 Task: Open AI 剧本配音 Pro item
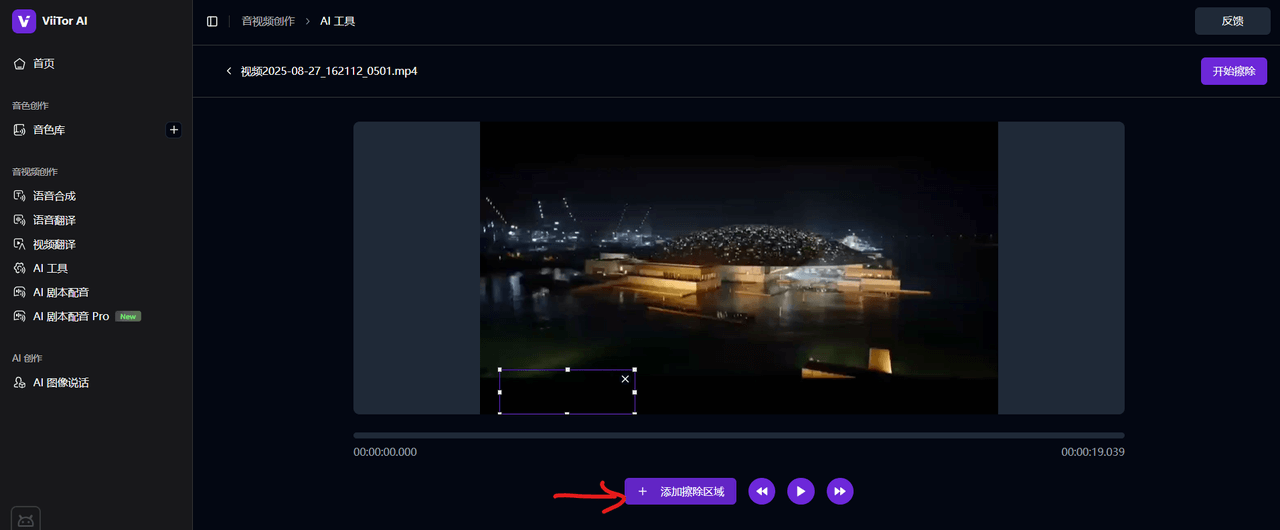(x=71, y=316)
